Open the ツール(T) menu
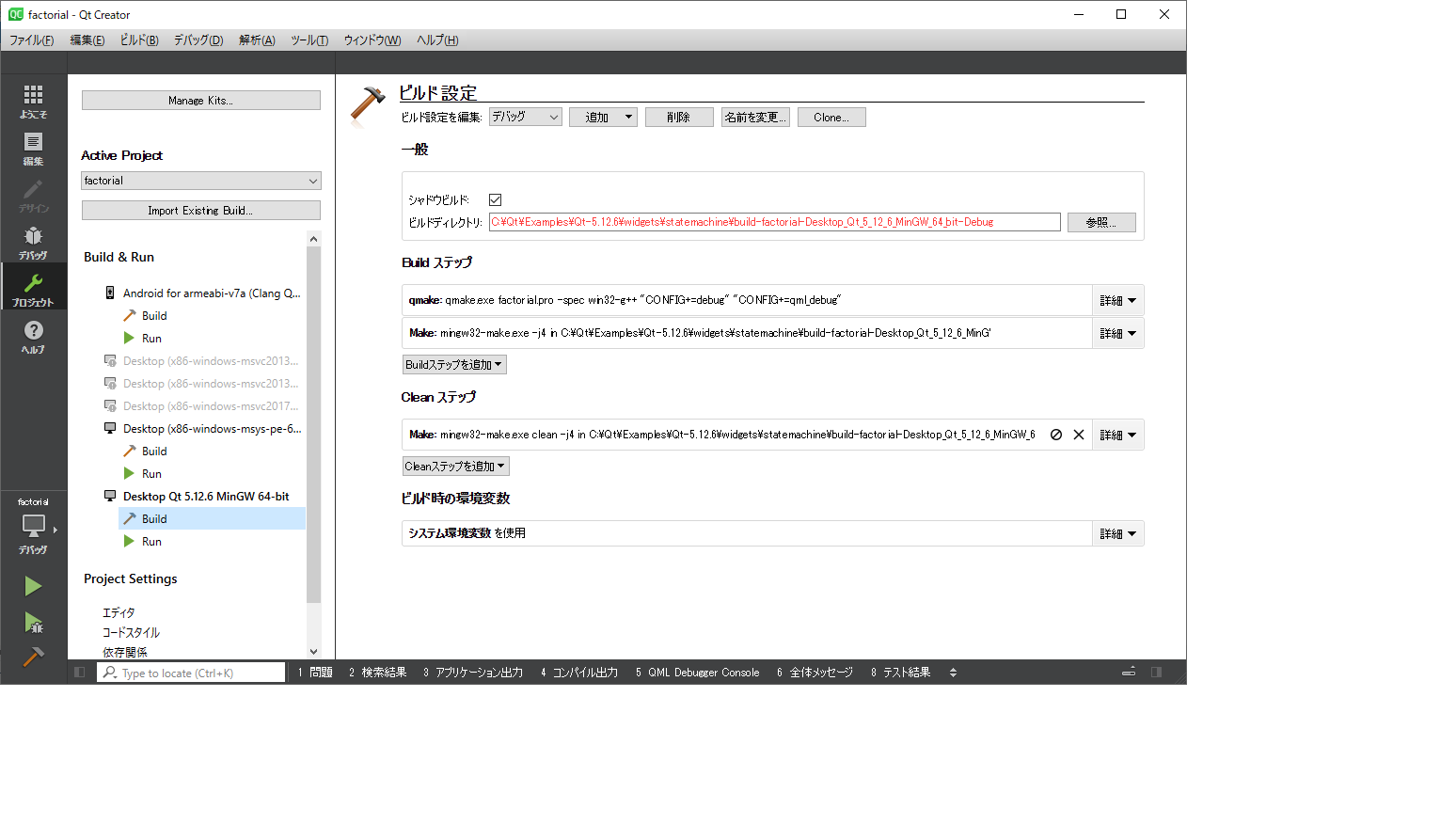 click(x=309, y=40)
